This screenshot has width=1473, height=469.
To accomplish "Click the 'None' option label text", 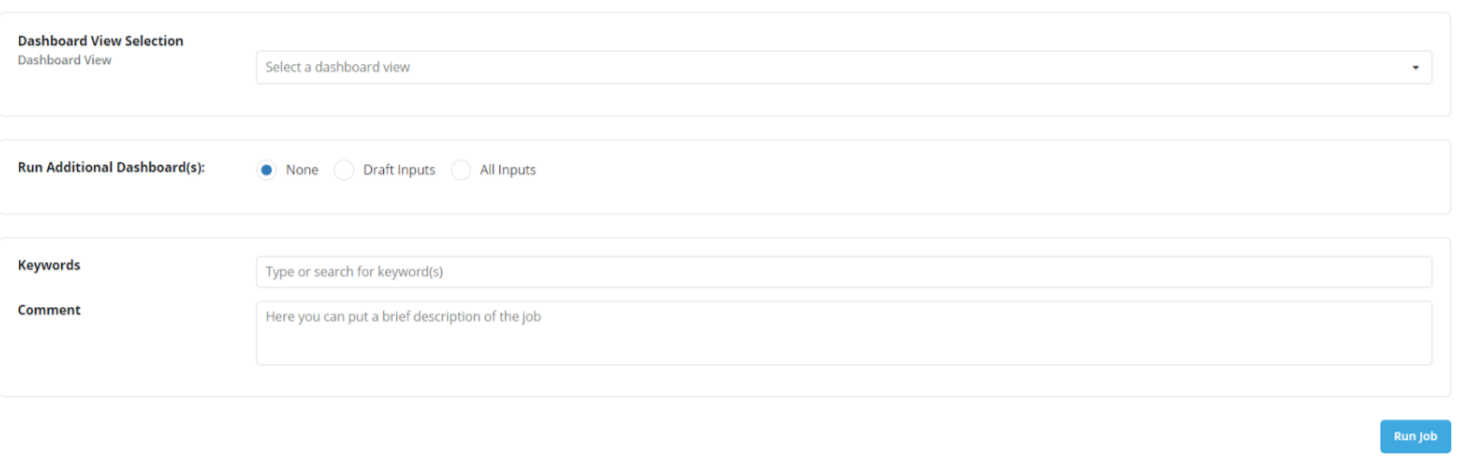I will [302, 170].
